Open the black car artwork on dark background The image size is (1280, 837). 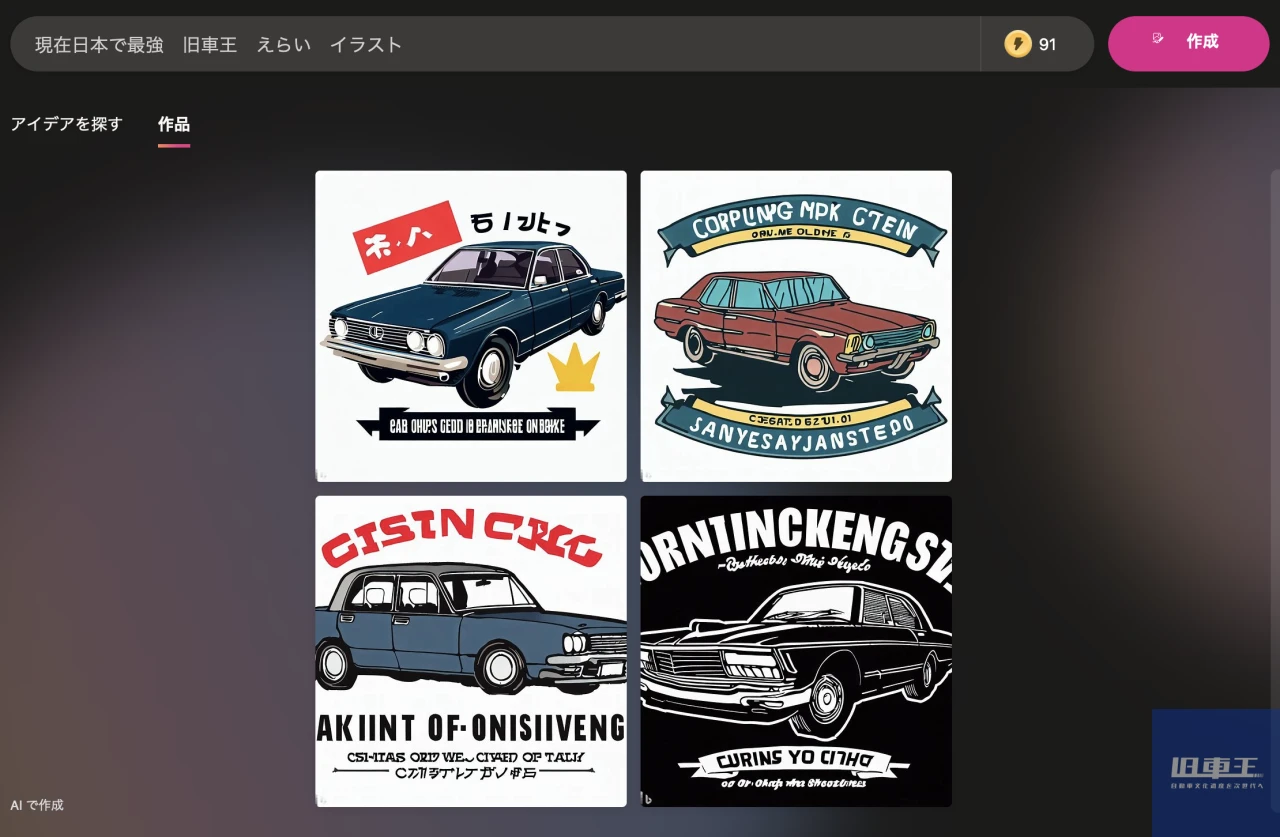coord(796,651)
